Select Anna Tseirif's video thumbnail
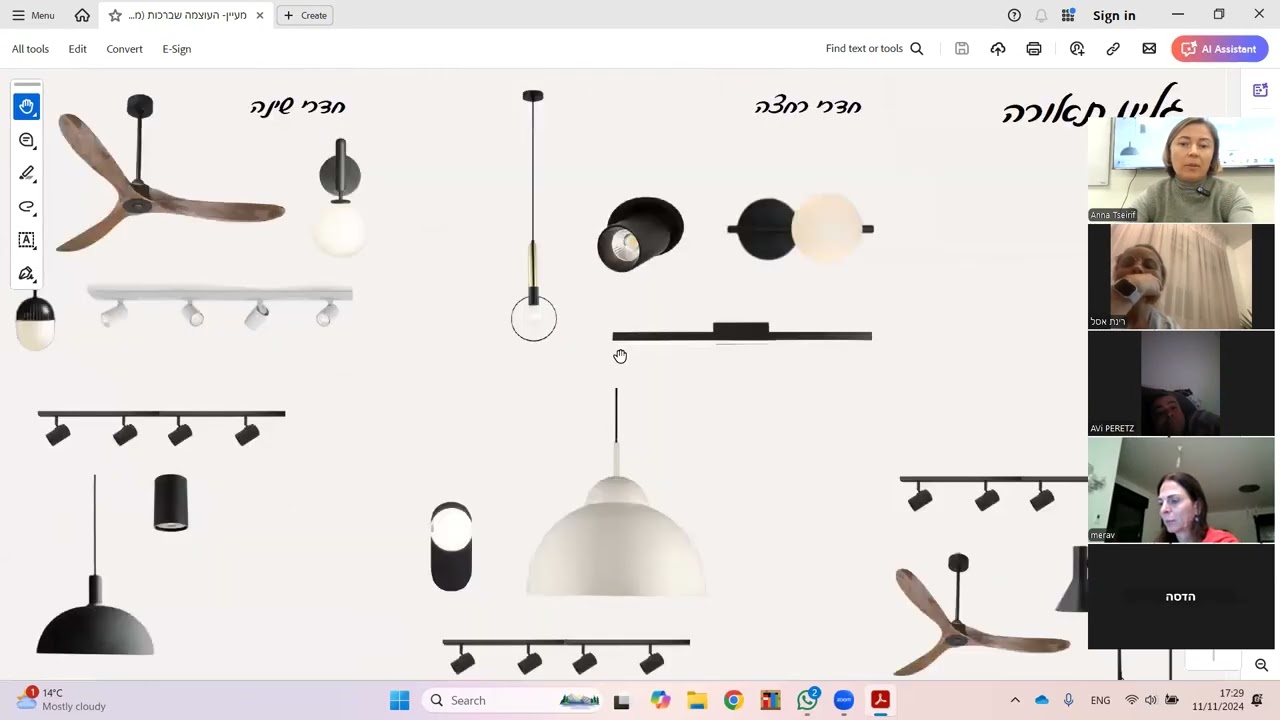 tap(1181, 169)
